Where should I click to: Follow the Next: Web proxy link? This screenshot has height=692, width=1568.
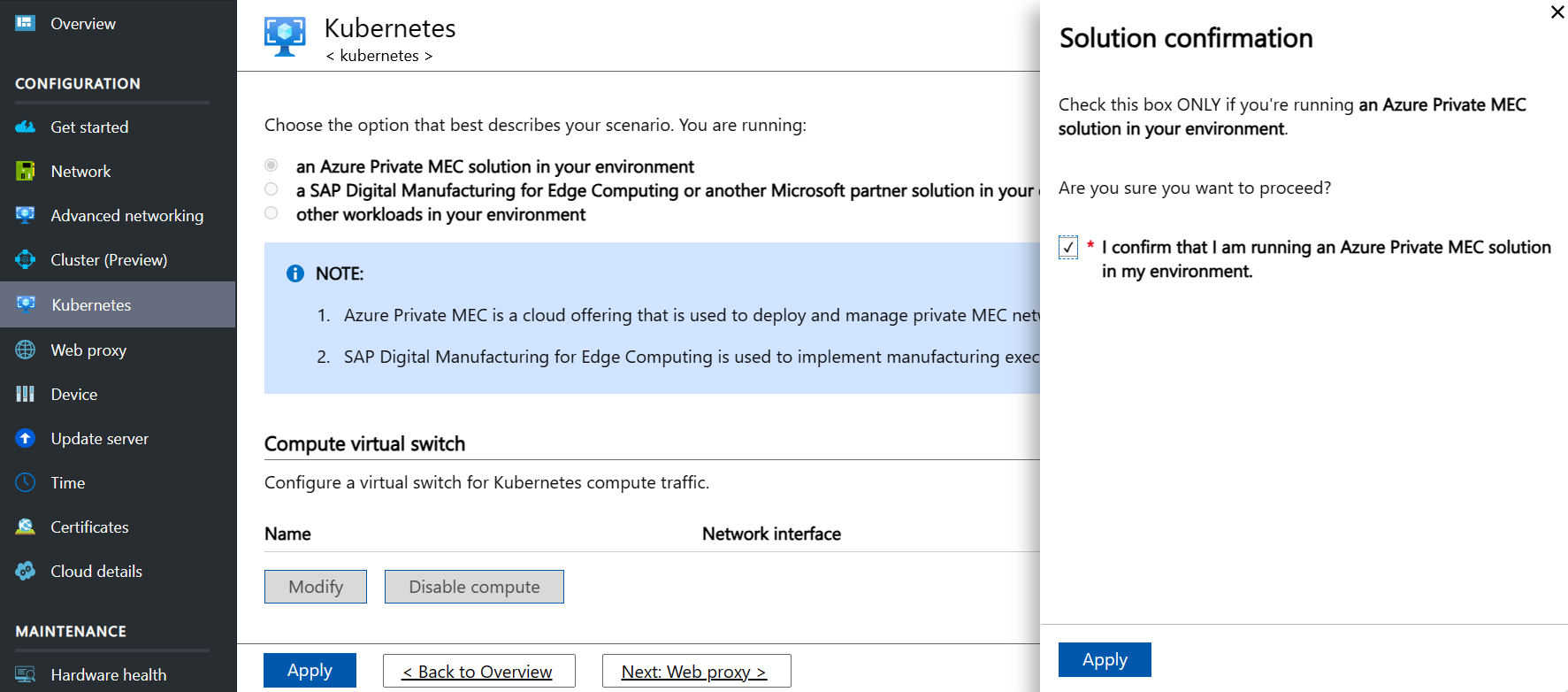695,672
